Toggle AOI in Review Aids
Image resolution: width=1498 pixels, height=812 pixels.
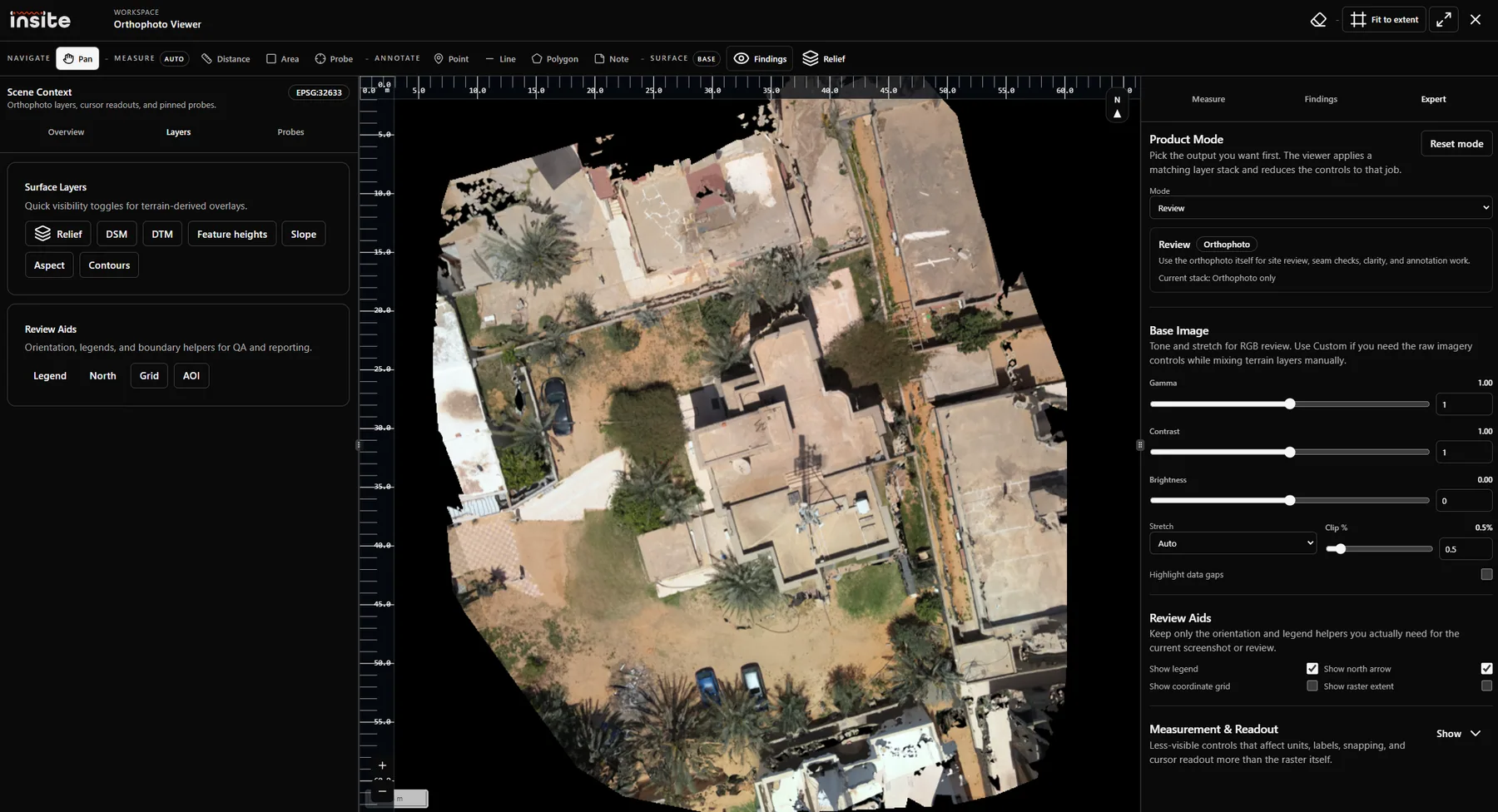click(191, 376)
